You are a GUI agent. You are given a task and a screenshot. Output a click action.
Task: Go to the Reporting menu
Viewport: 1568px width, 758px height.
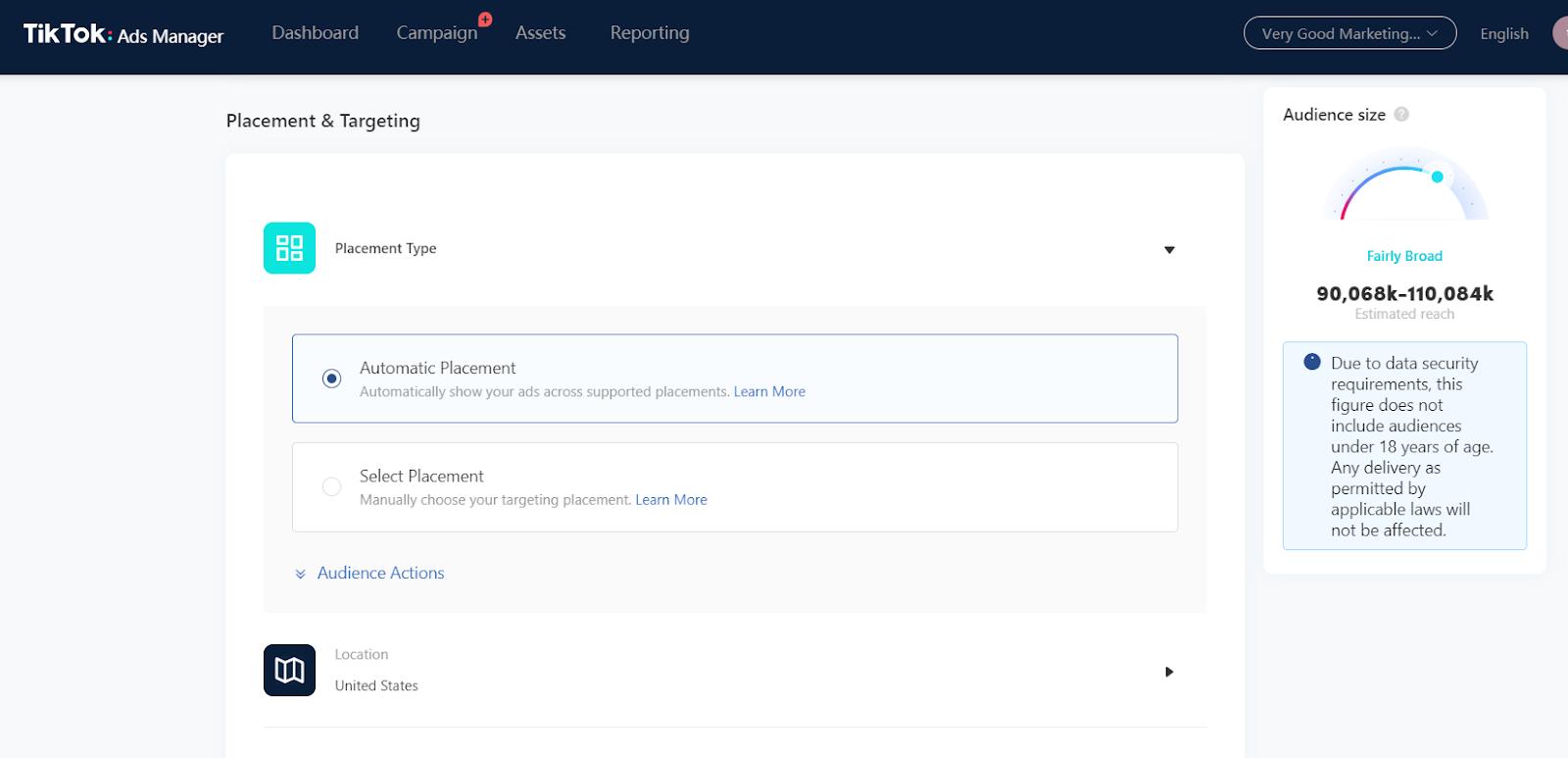pyautogui.click(x=650, y=32)
